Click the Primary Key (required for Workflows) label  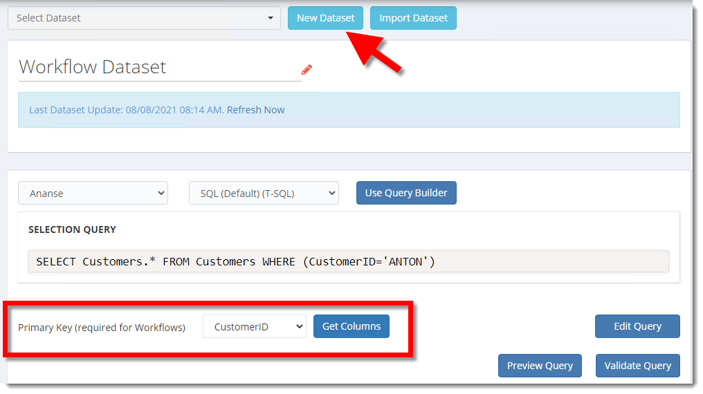click(102, 327)
